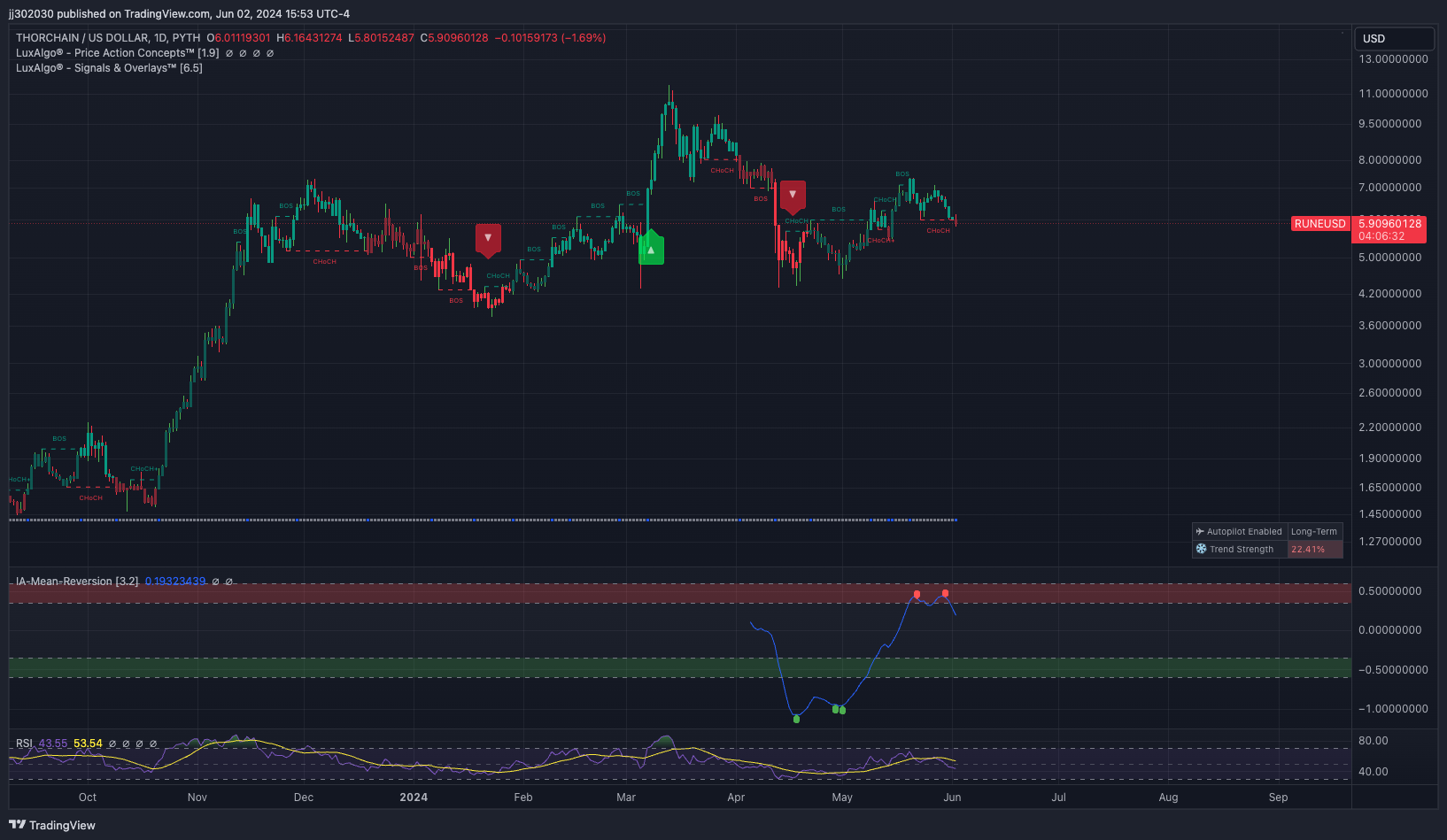This screenshot has height=840, width=1447.
Task: Click the LuxAlgo Price Action Concepts legend
Action: point(117,53)
